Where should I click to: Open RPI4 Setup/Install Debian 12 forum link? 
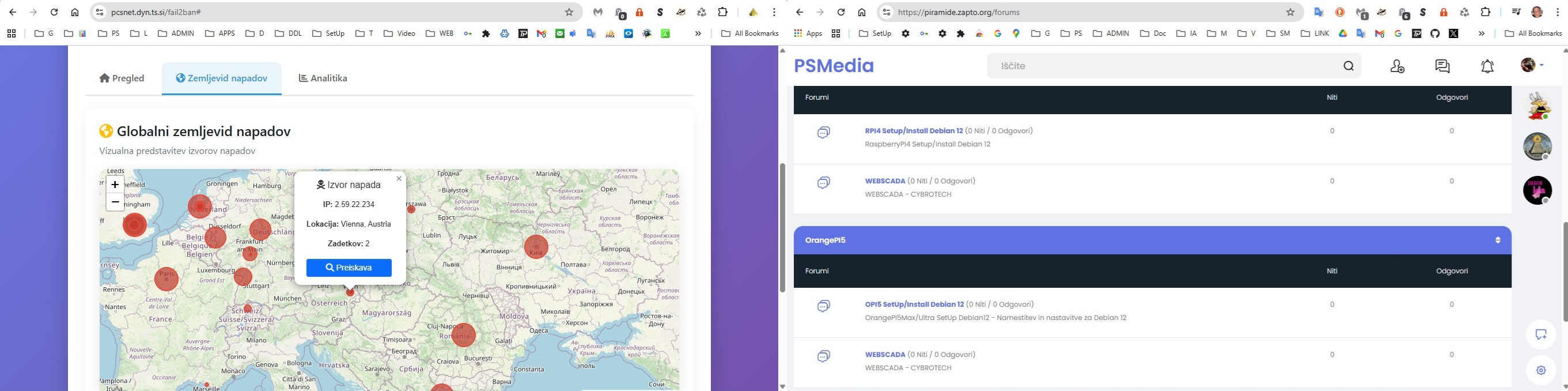point(914,131)
